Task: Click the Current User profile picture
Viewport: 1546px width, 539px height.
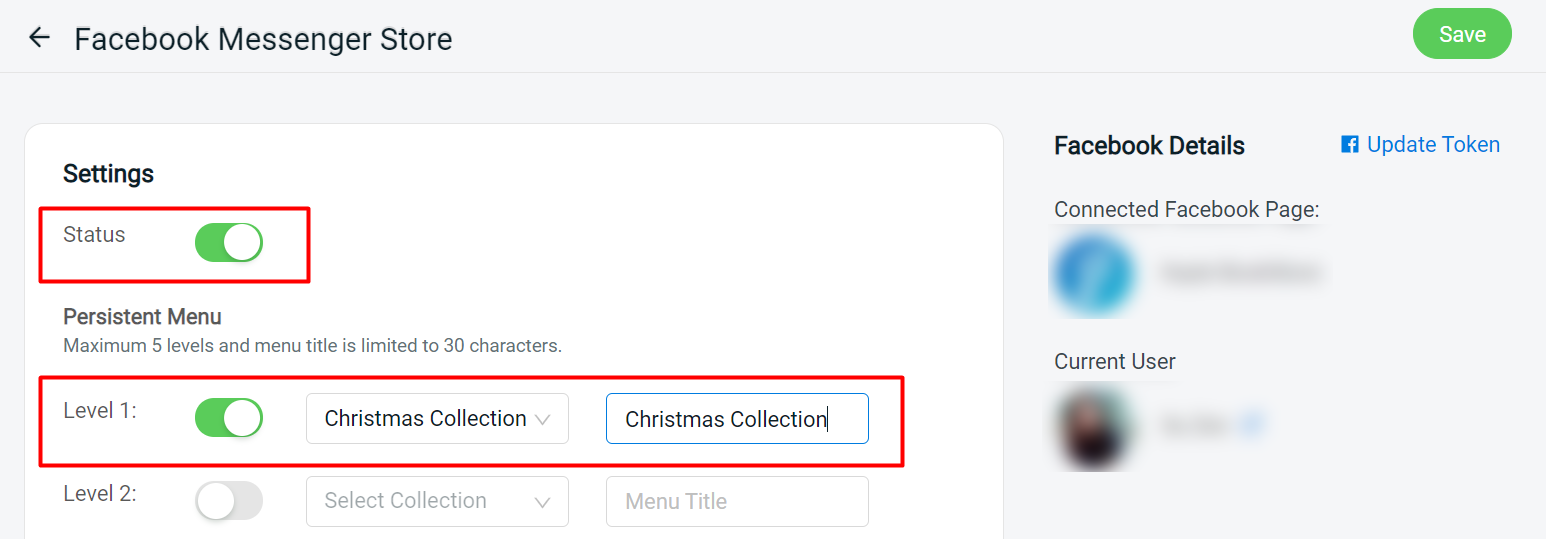Action: tap(1093, 425)
